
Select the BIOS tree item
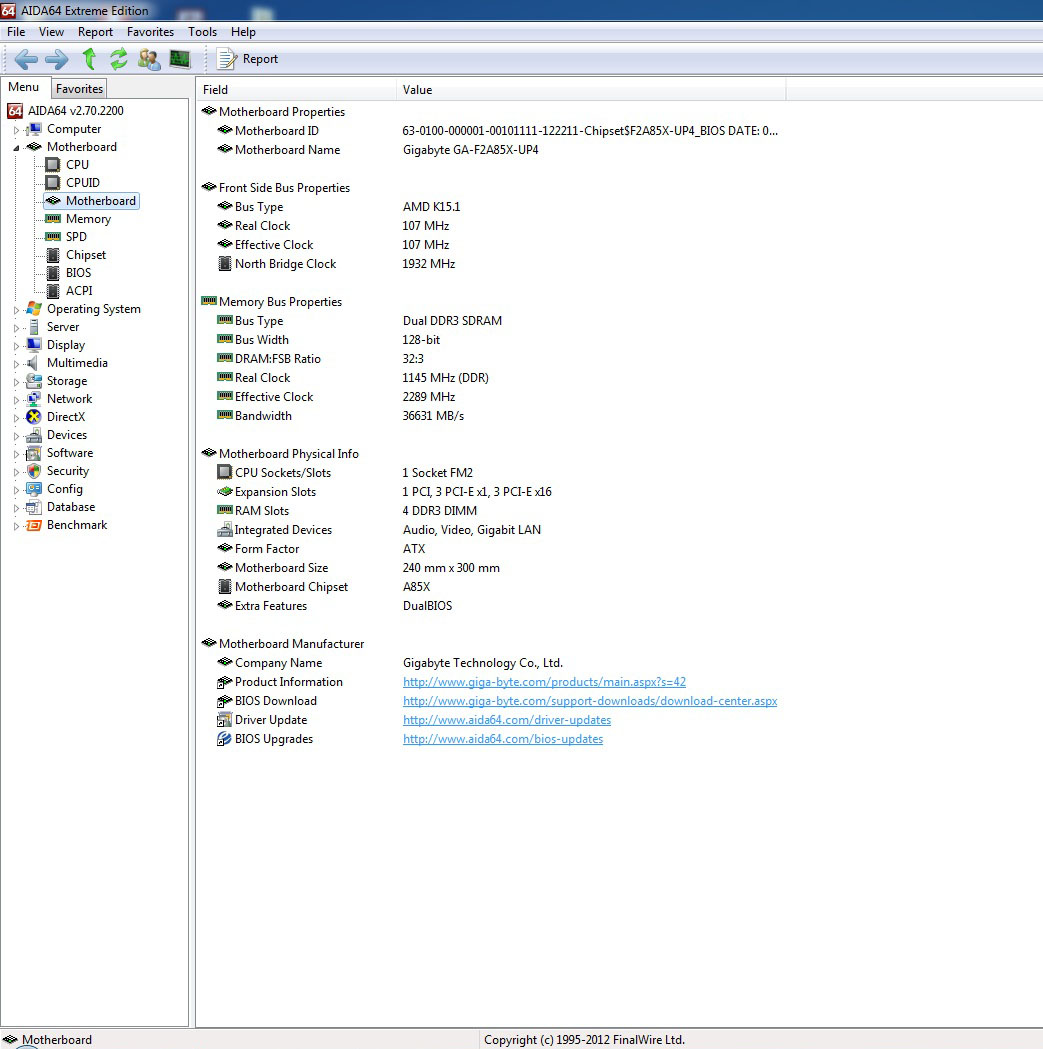click(78, 273)
